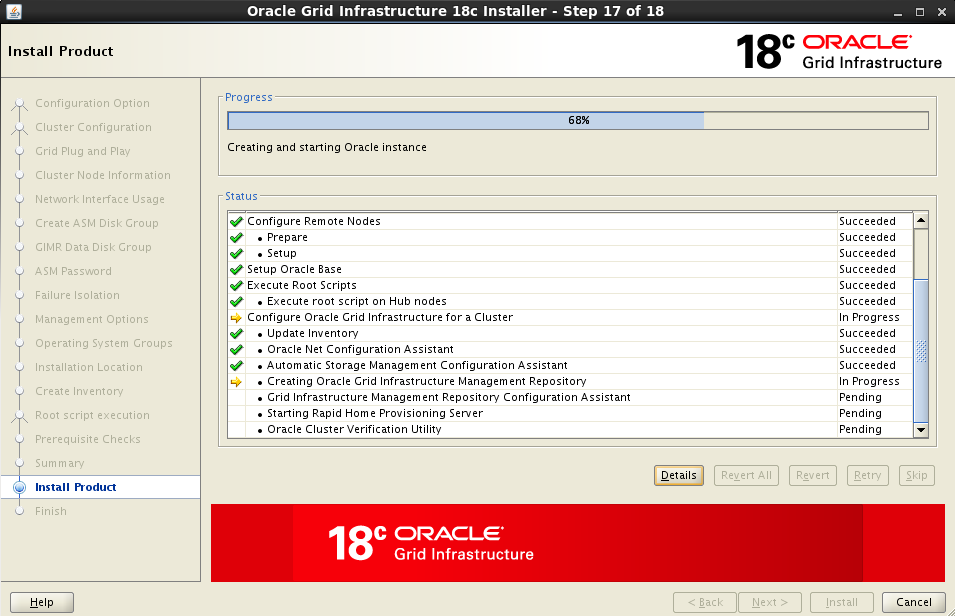Select Create ASM Disk Group step
This screenshot has width=955, height=616.
pyautogui.click(x=96, y=223)
